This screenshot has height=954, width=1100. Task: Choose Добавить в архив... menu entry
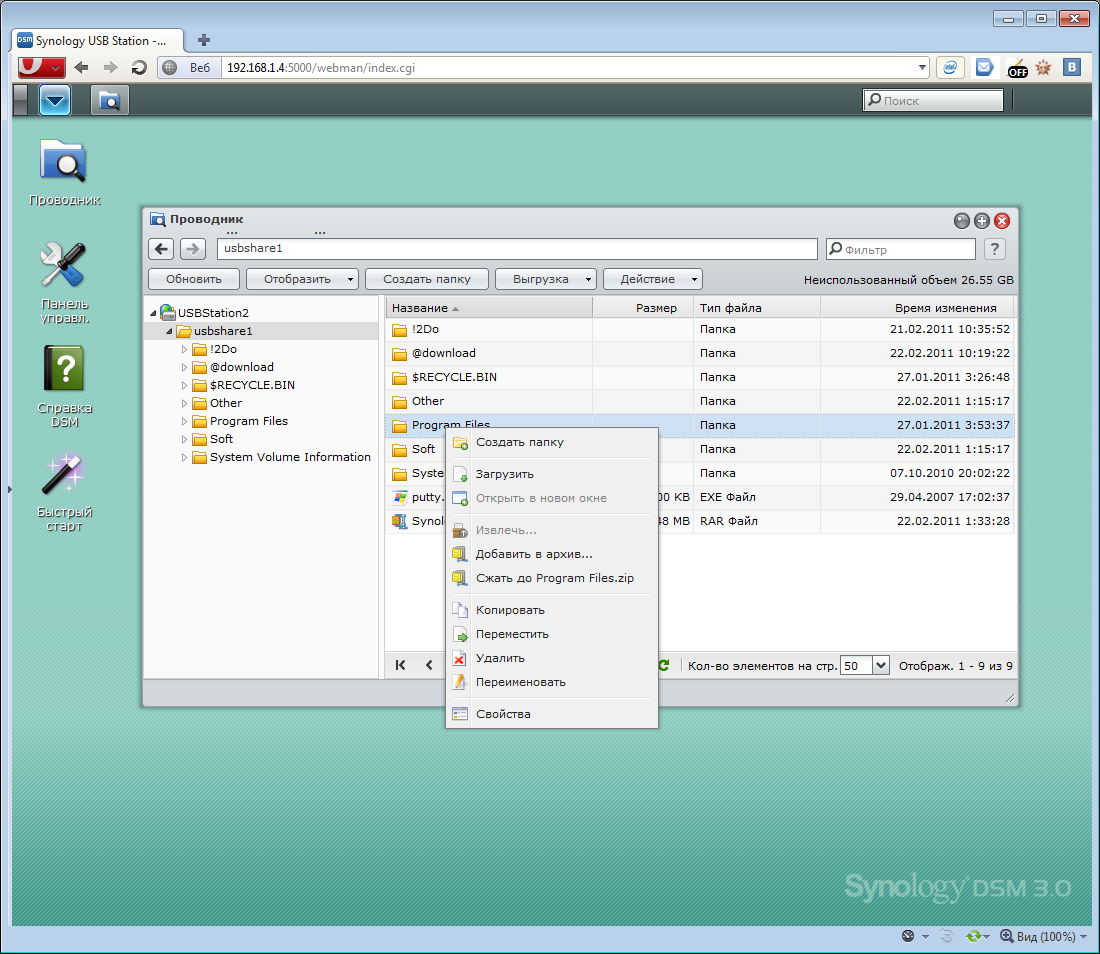point(551,554)
